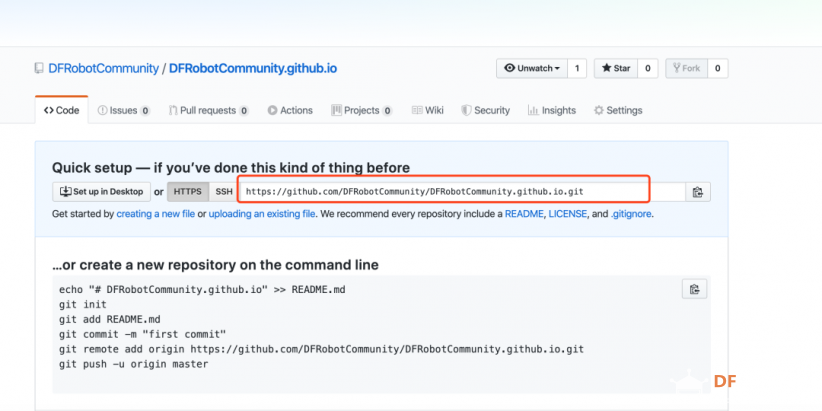Viewport: 822px width, 411px height.
Task: Select the SSH protocol option
Action: (x=224, y=192)
